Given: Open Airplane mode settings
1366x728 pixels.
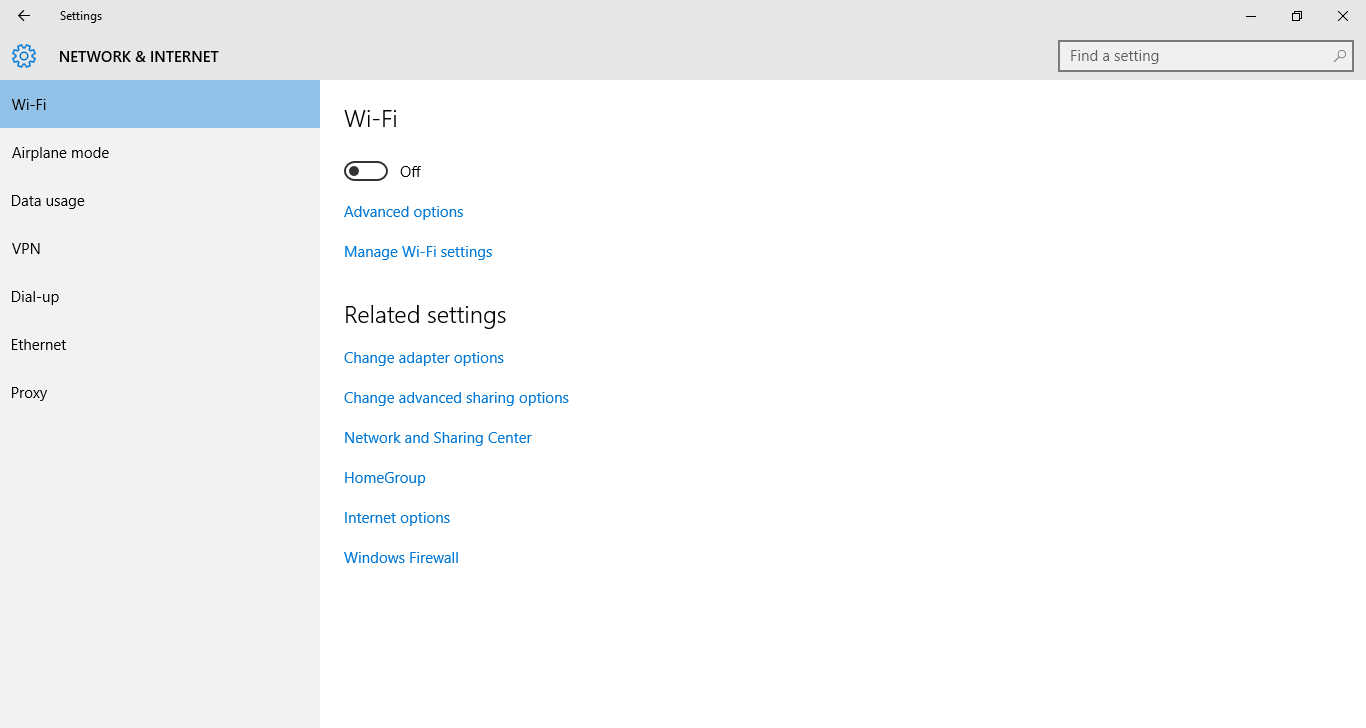Looking at the screenshot, I should click(x=160, y=152).
